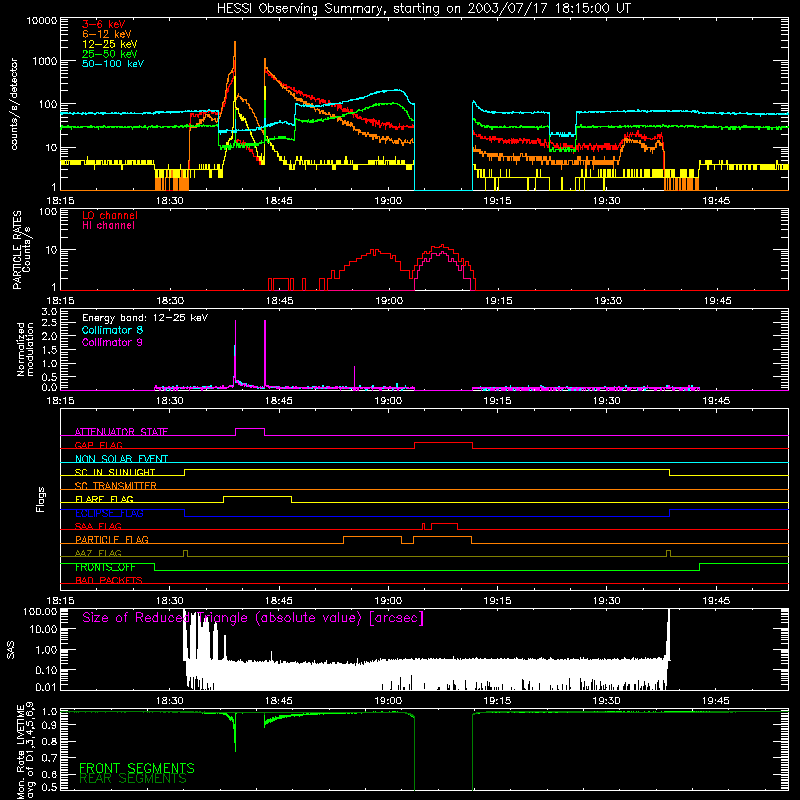The width and height of the screenshot is (800, 800).
Task: Select the Collimator 9 legend label
Action: coord(112,342)
